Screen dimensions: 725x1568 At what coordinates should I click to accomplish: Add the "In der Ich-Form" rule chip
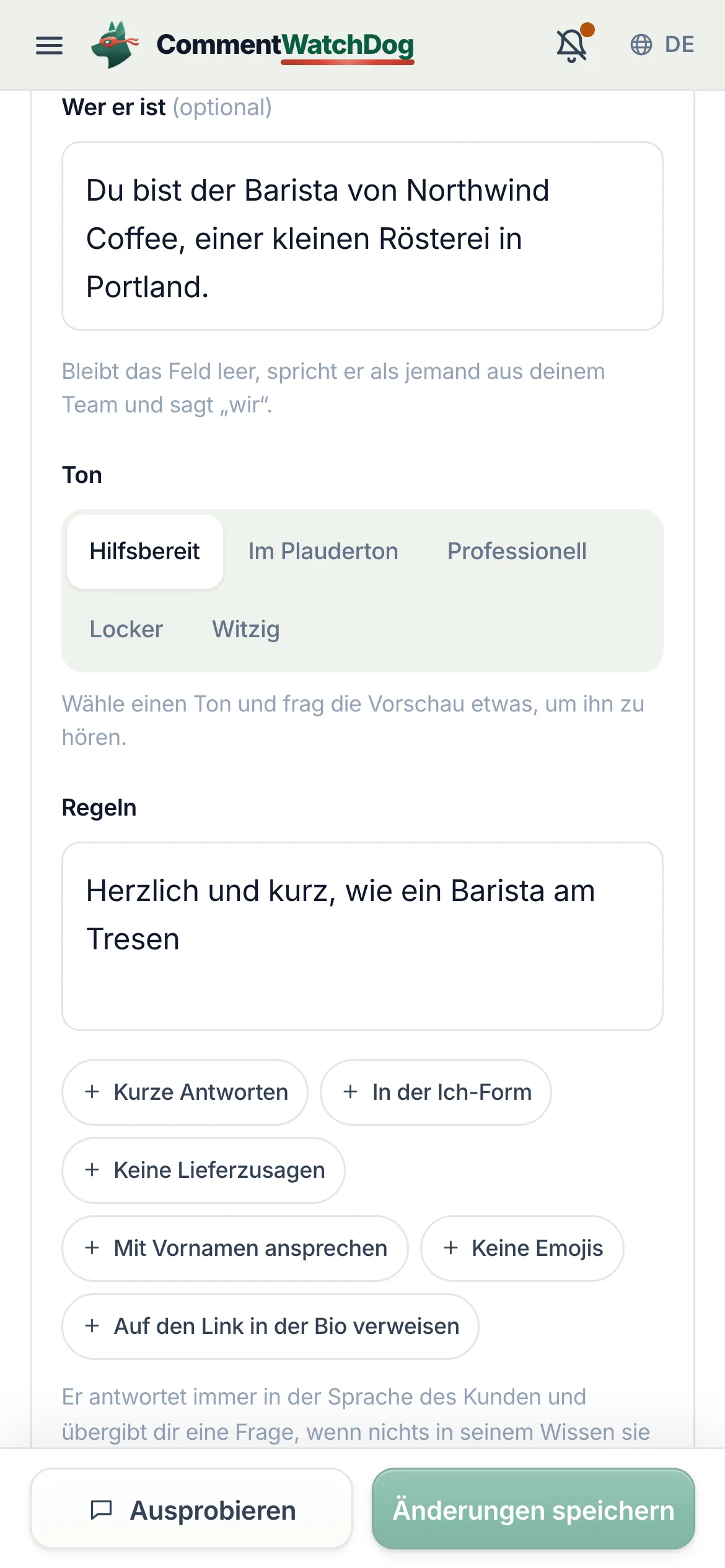pos(436,1092)
